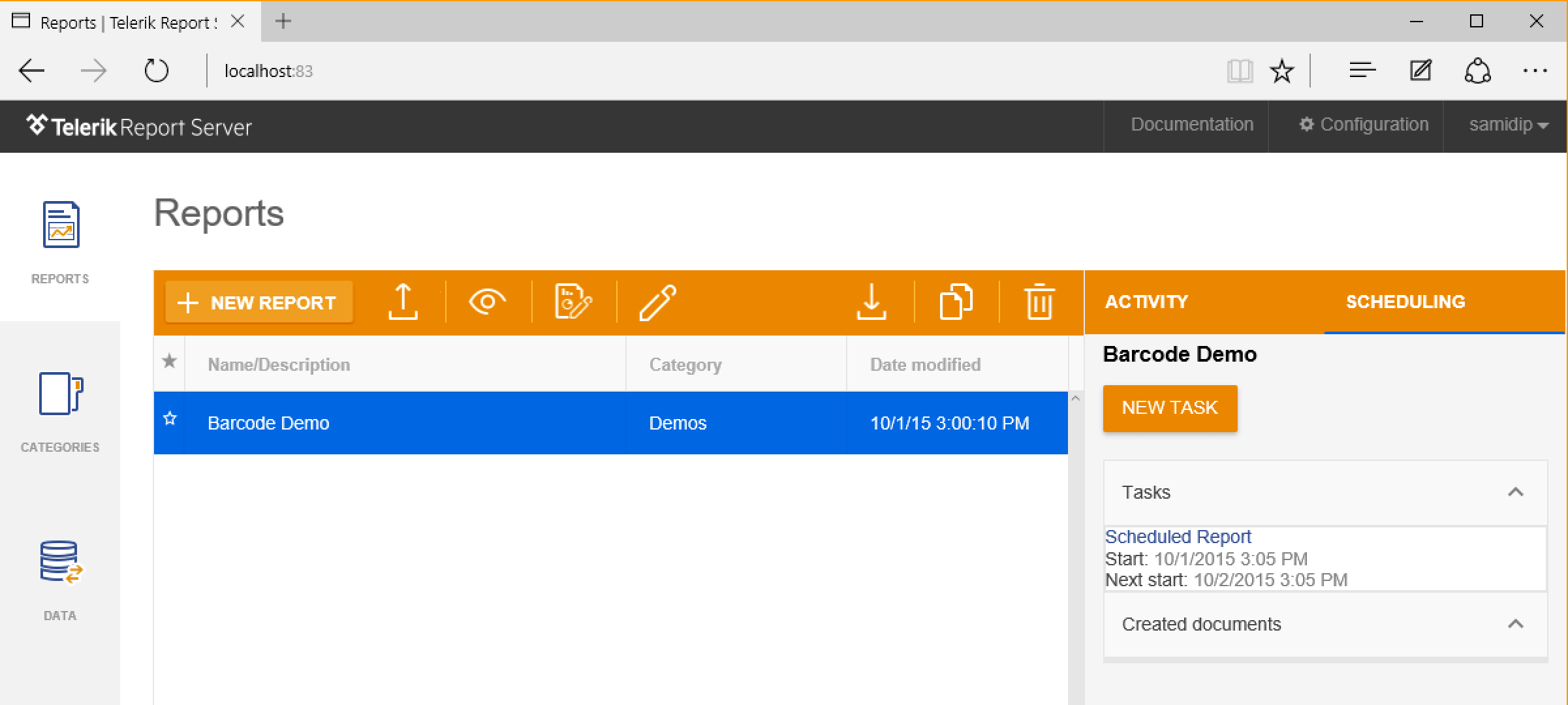1568x705 pixels.
Task: Open report designer icon in toolbar
Action: 572,302
